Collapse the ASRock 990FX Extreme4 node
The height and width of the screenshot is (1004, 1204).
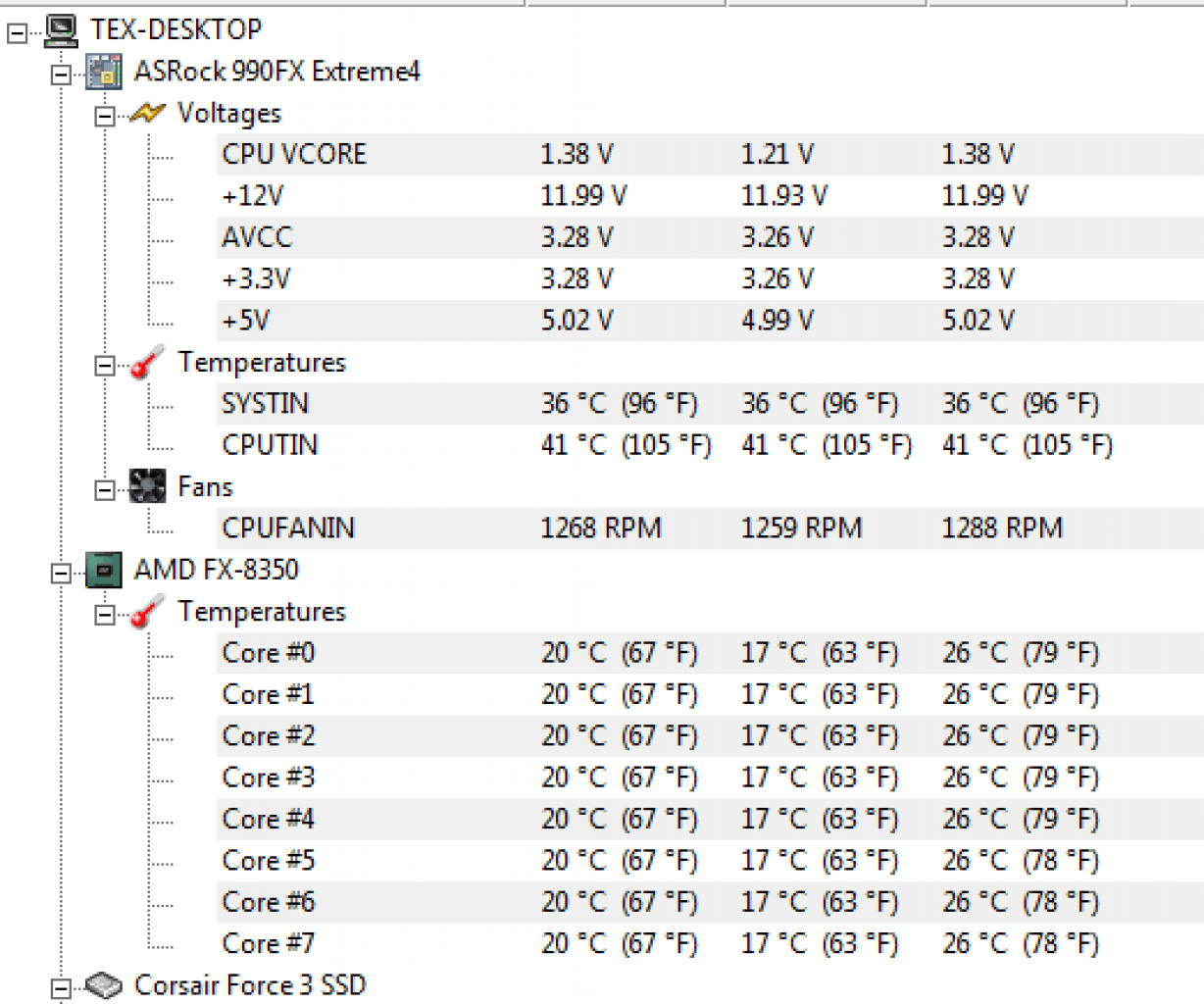61,75
